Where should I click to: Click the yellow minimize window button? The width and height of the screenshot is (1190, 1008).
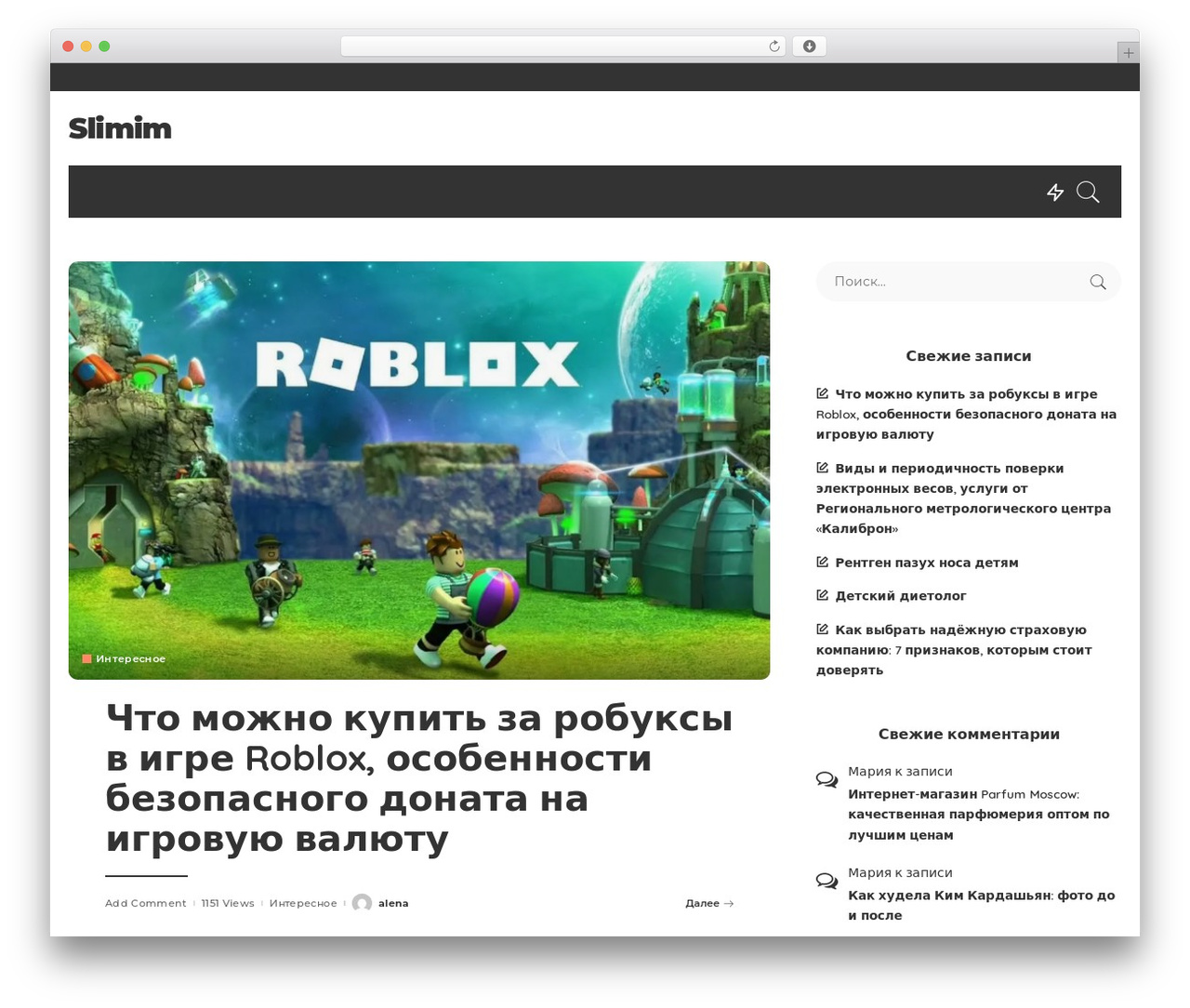pyautogui.click(x=86, y=46)
